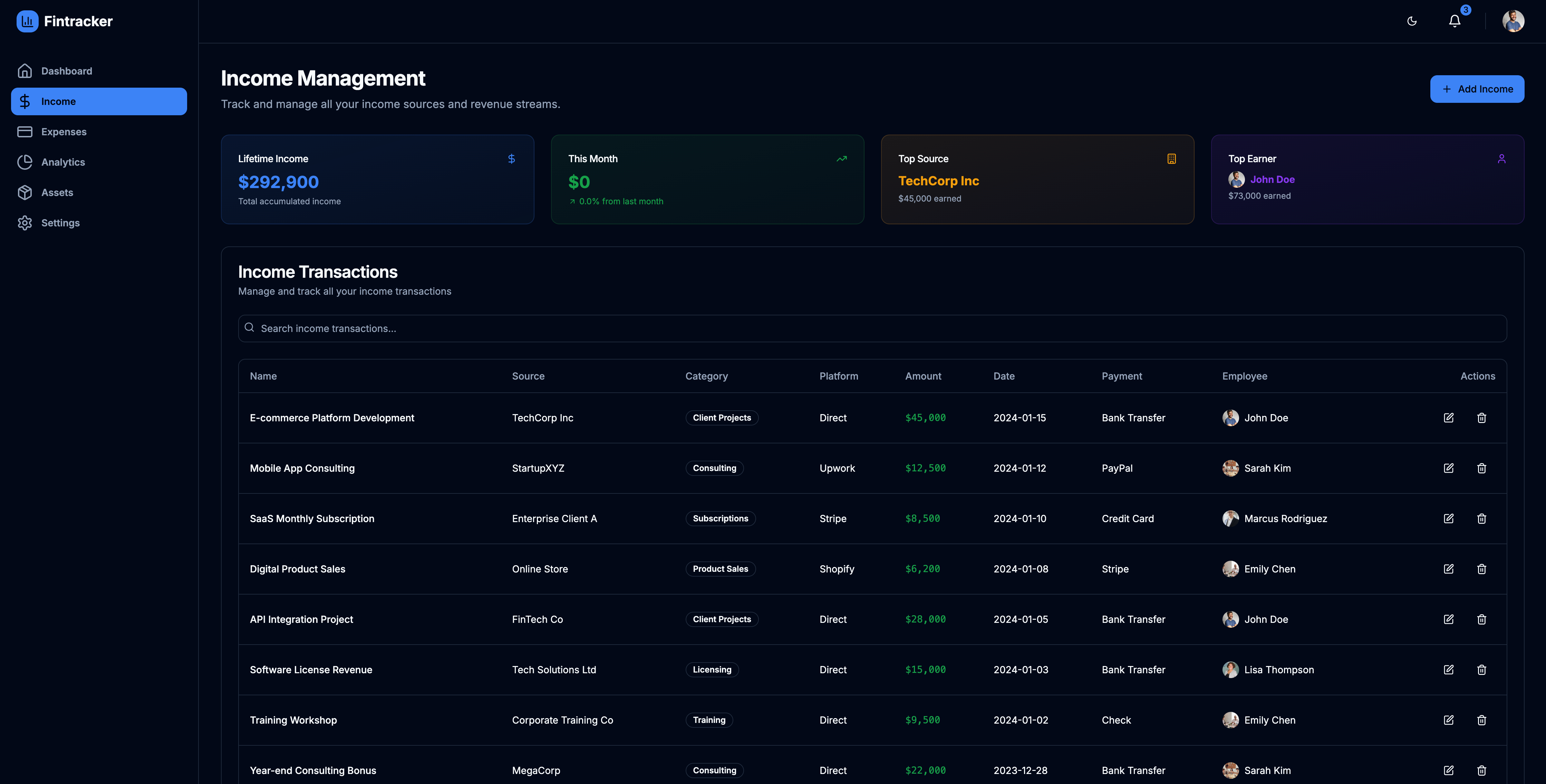This screenshot has width=1546, height=784.
Task: Navigate to Analytics section
Action: 63,162
